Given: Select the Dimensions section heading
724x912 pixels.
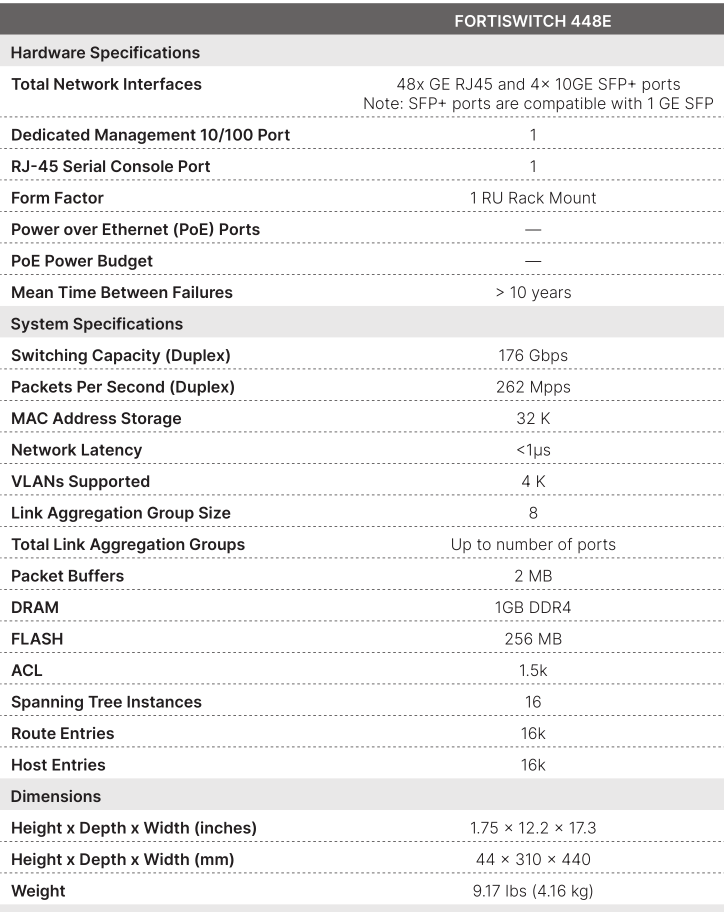Looking at the screenshot, I should pyautogui.click(x=56, y=797).
